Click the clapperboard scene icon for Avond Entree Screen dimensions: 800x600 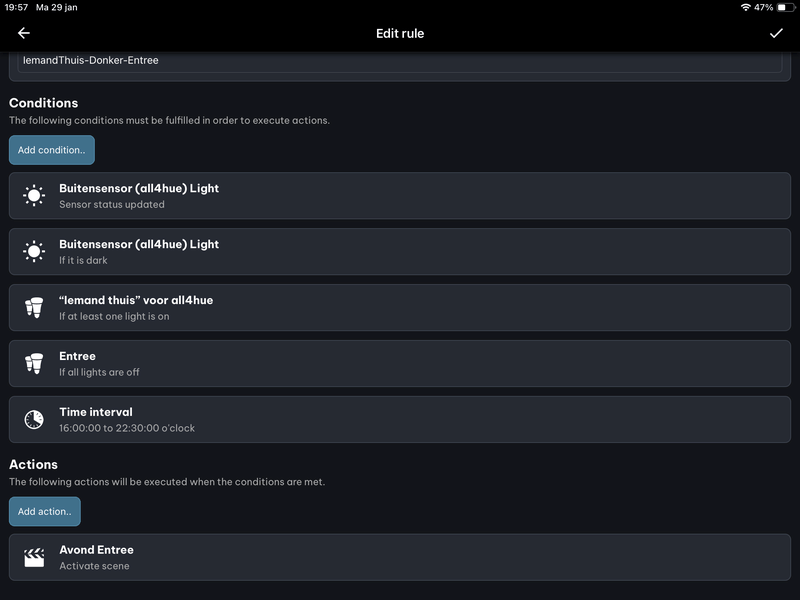(x=34, y=557)
